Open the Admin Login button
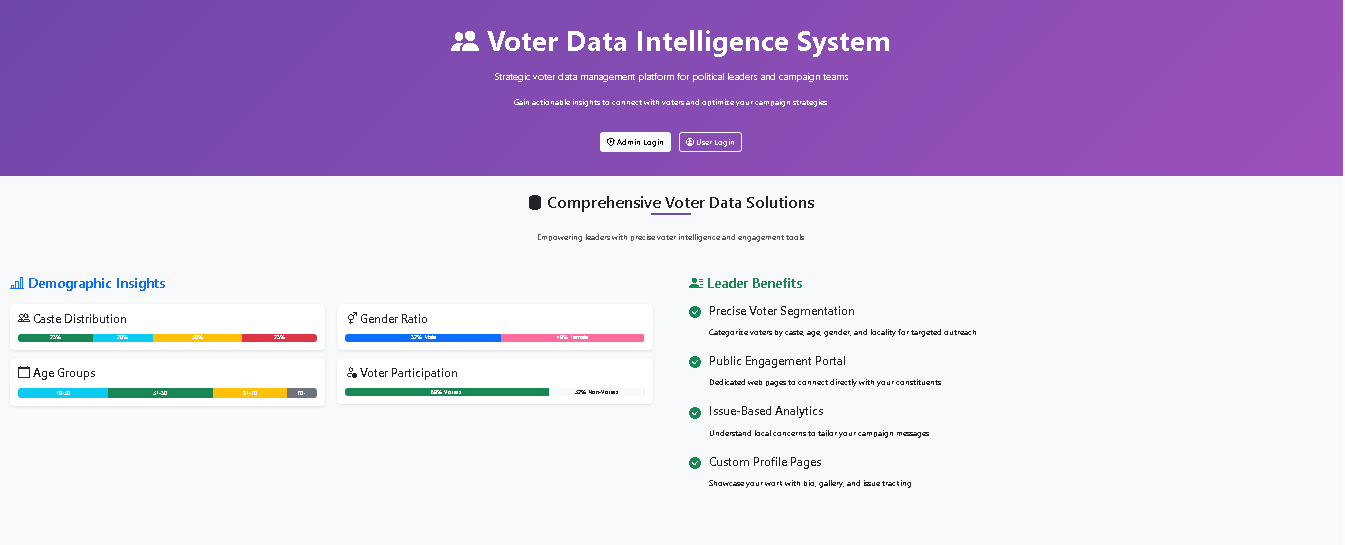The height and width of the screenshot is (545, 1345). click(635, 142)
